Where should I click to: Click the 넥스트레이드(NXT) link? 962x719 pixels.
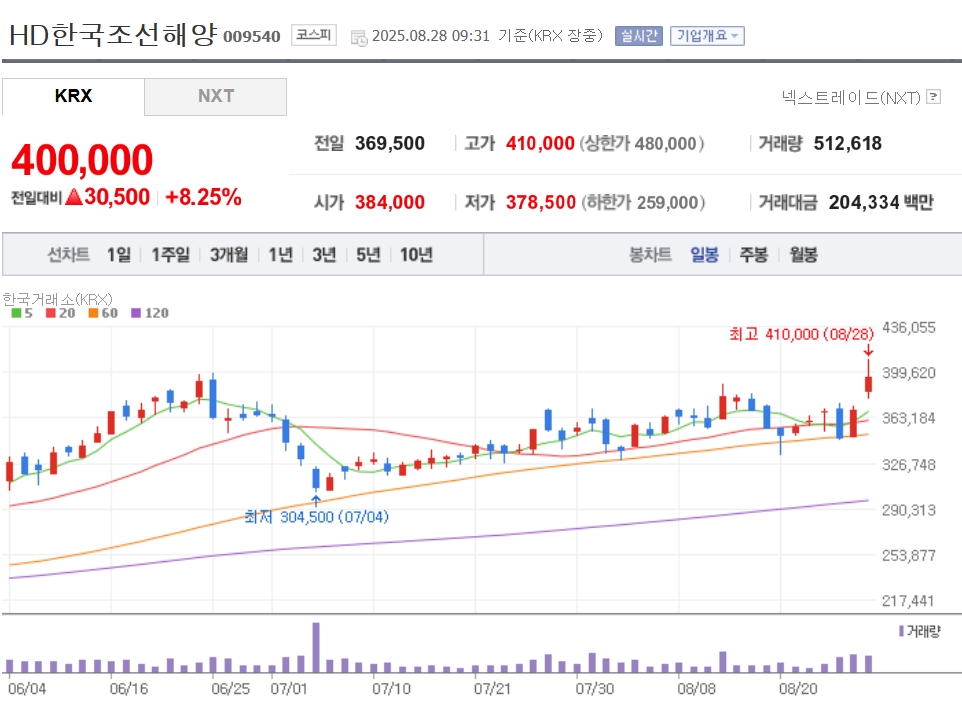[x=851, y=97]
